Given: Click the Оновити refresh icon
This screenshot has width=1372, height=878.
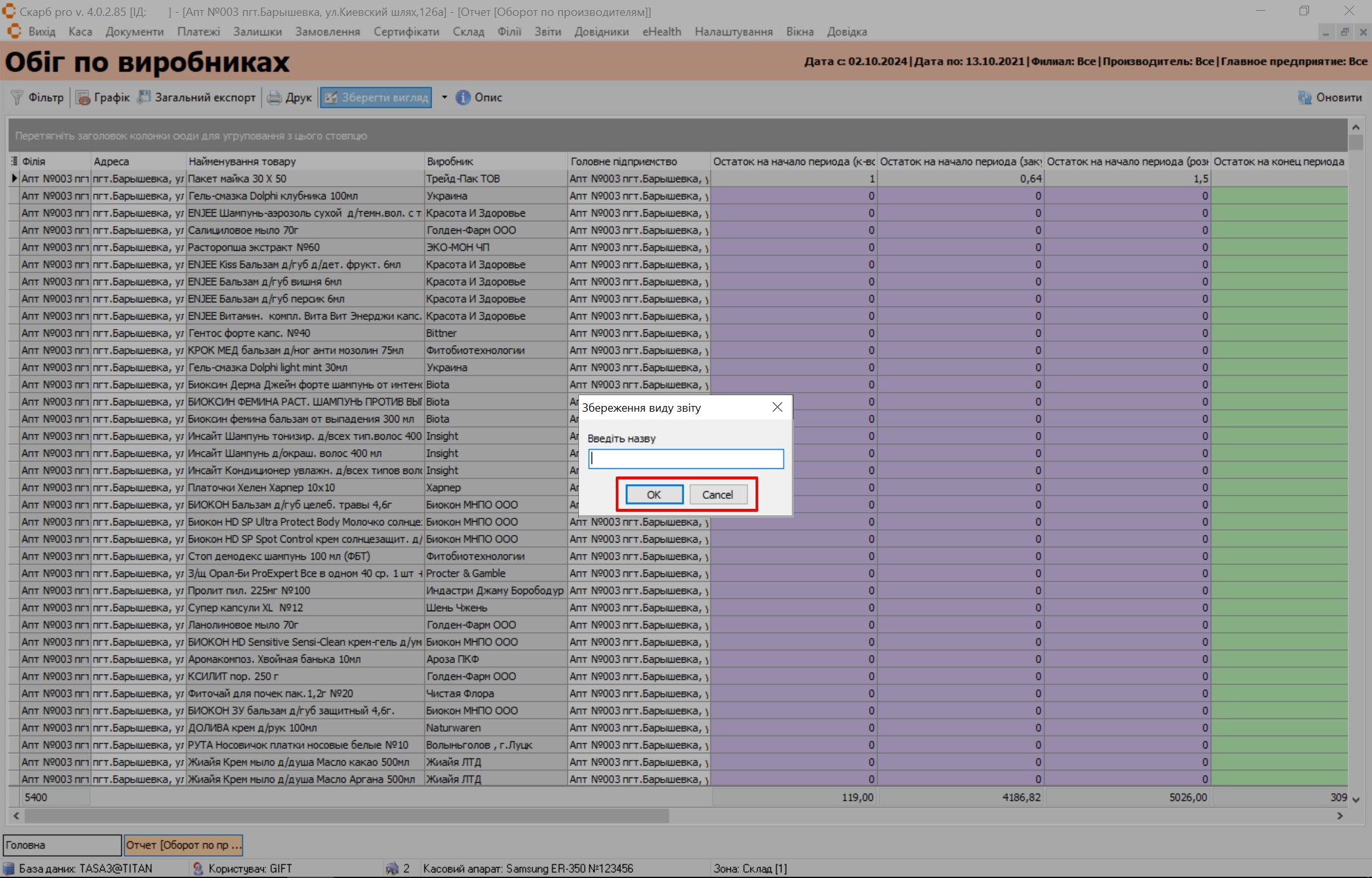Looking at the screenshot, I should pos(1305,97).
